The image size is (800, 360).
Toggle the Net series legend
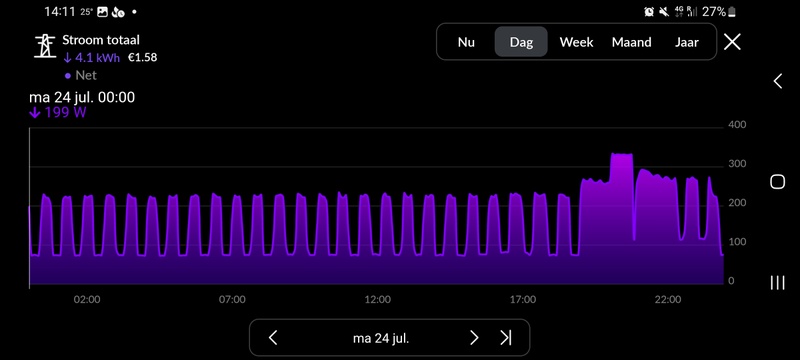(81, 75)
